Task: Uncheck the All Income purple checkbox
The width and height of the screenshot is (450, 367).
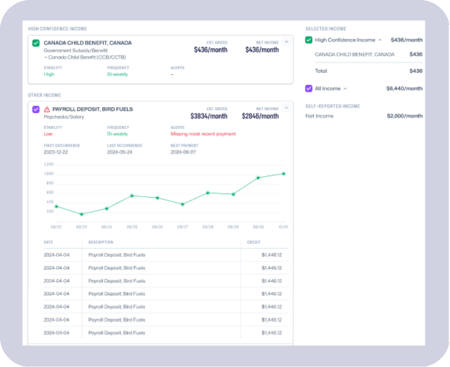Action: pos(309,88)
